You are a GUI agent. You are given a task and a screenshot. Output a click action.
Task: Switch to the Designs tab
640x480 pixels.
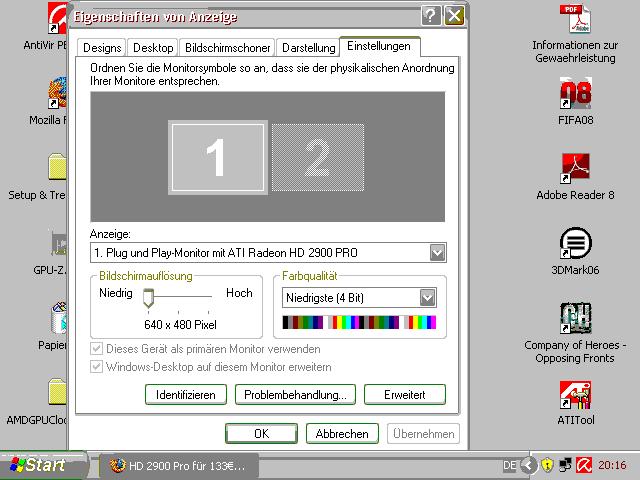[x=102, y=48]
